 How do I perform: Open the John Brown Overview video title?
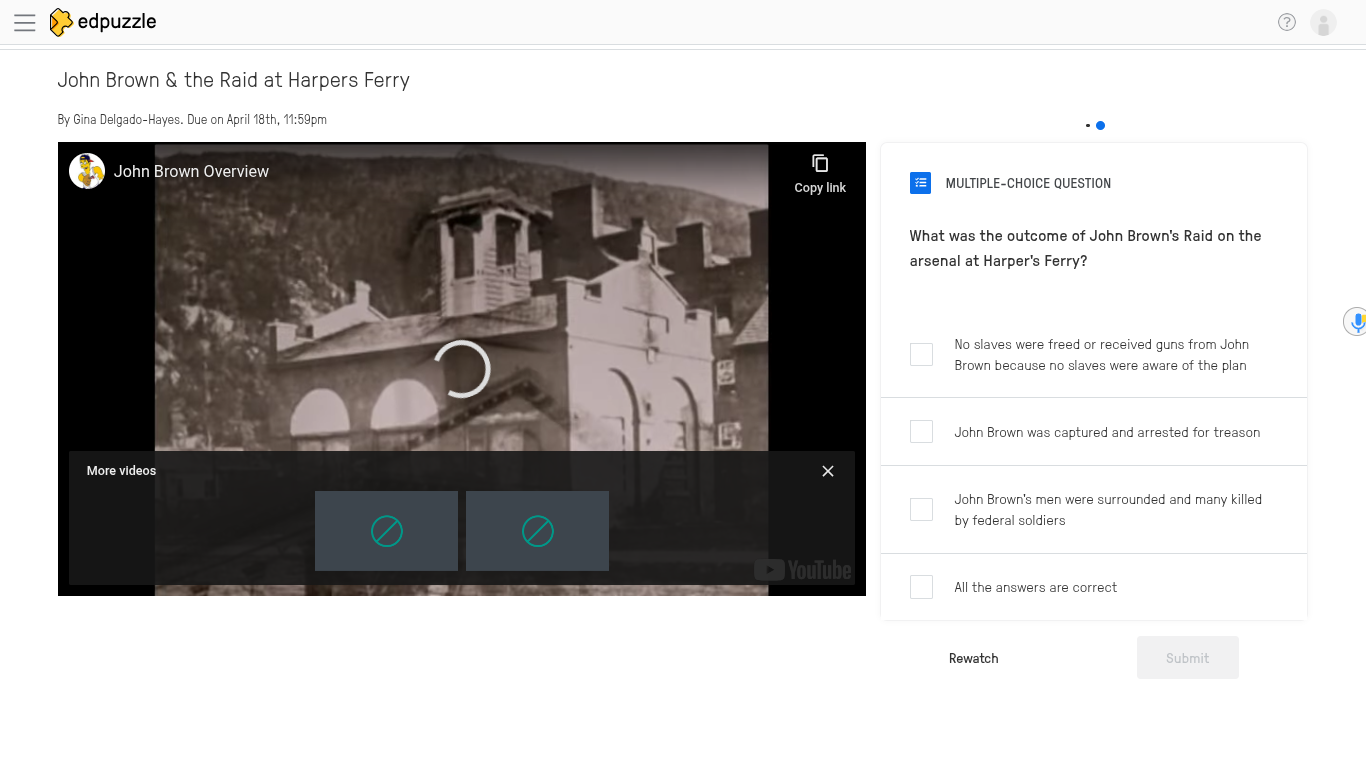[x=191, y=171]
